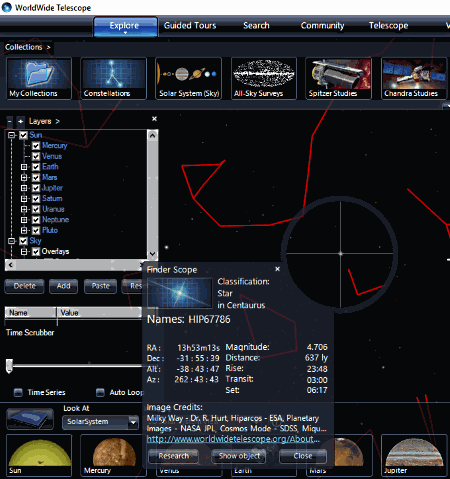Screen dimensions: 450x479
Task: Expand the Earth tree node
Action: click(24, 167)
